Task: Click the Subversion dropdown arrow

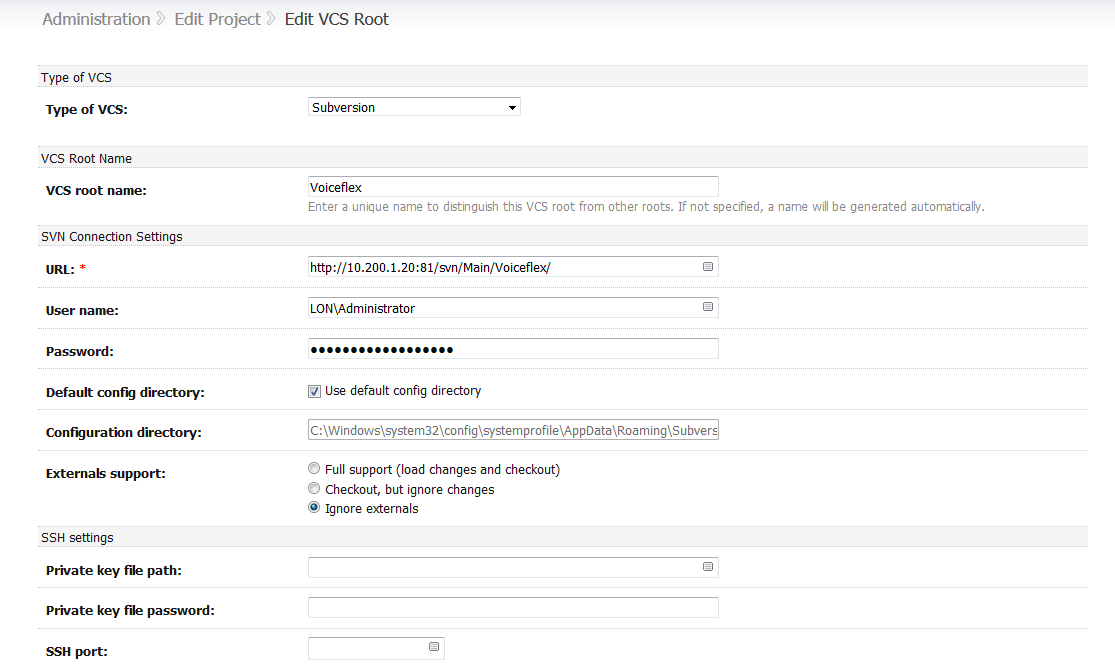Action: (x=511, y=106)
